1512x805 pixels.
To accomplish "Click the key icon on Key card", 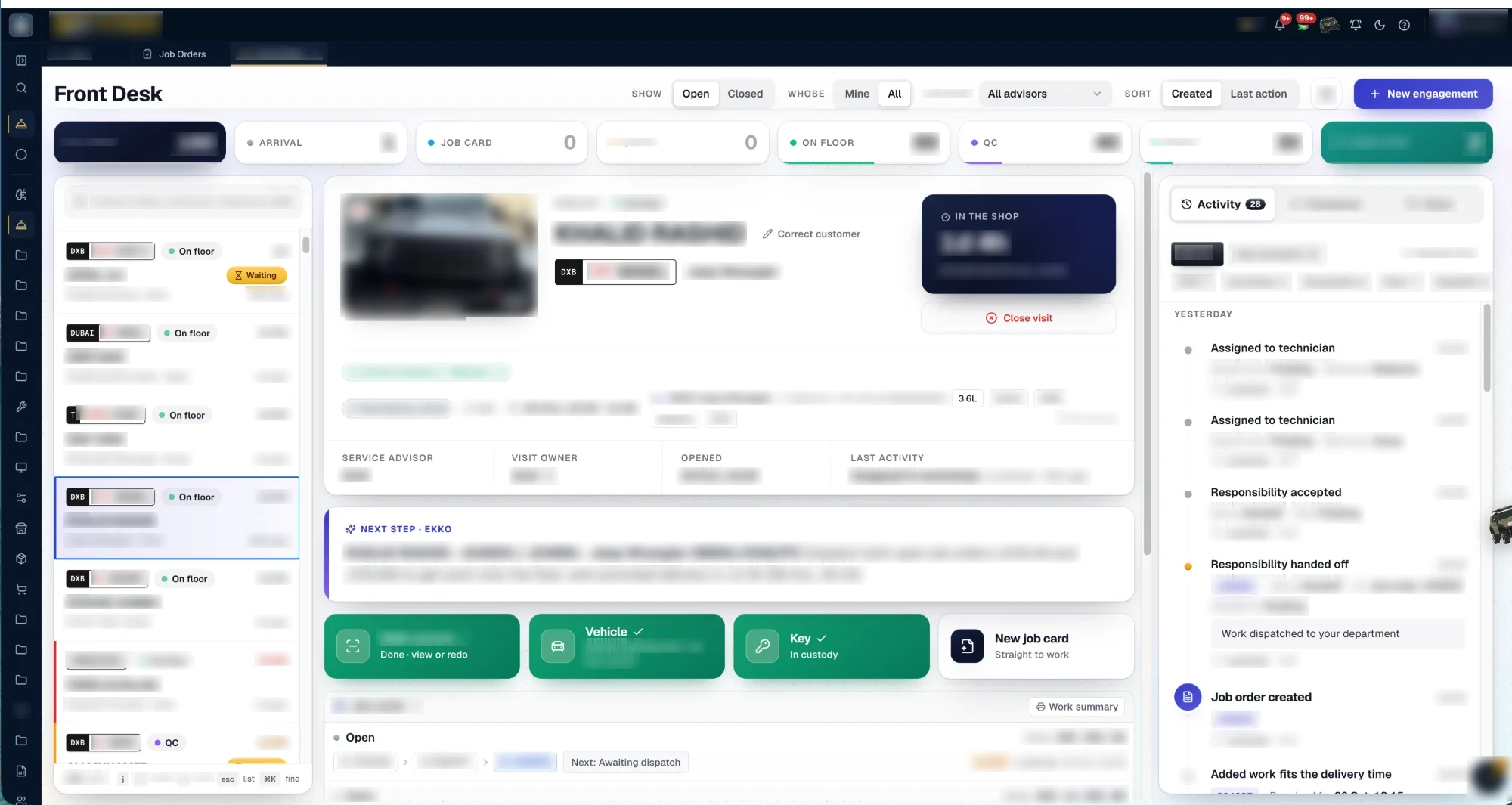I will click(762, 646).
